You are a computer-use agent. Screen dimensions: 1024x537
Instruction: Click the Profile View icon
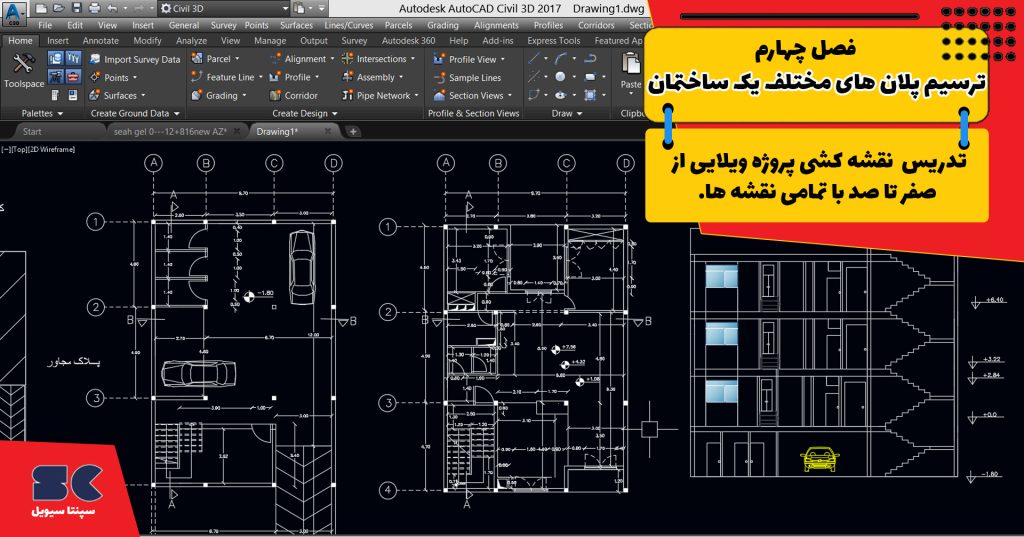[x=439, y=59]
